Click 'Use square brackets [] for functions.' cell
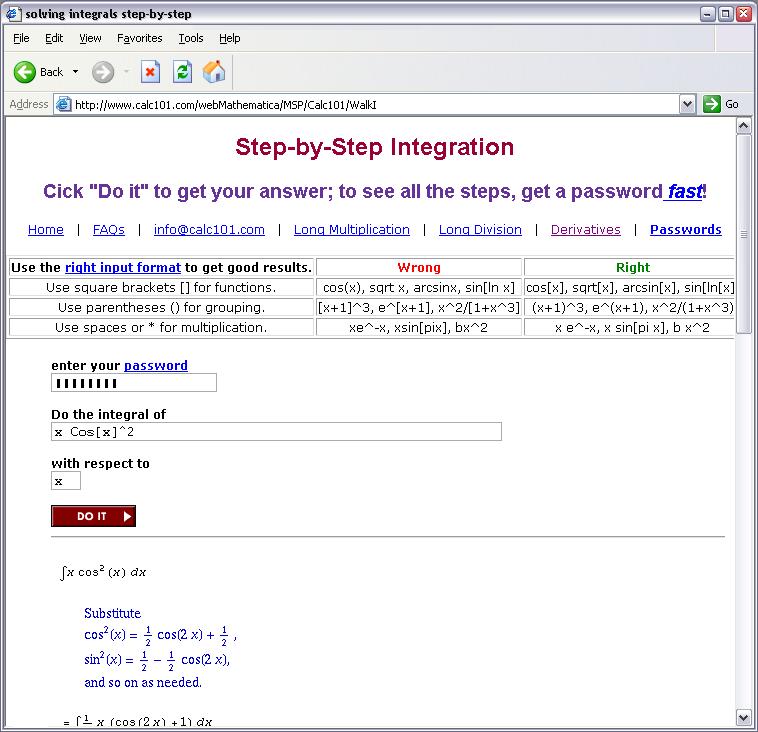758x732 pixels. tap(161, 288)
